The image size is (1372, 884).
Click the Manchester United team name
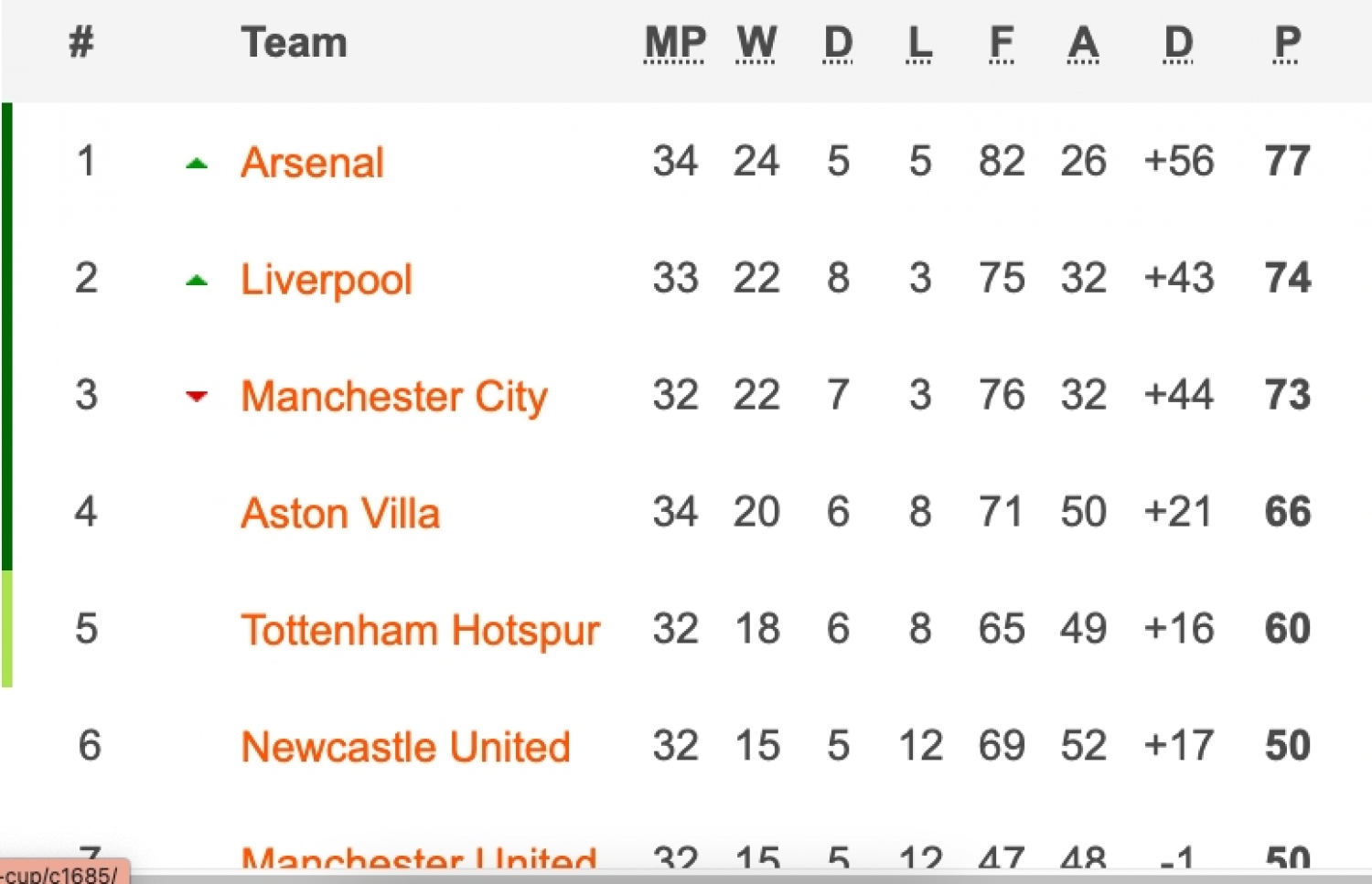coord(418,859)
